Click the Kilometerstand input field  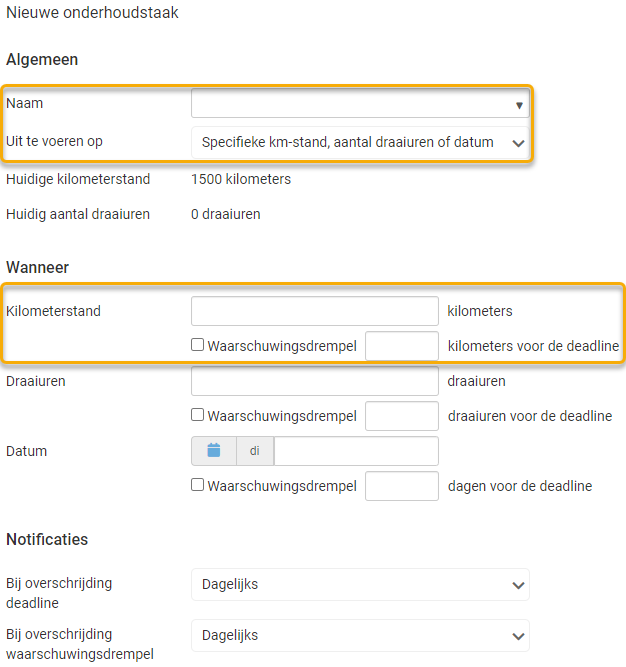tap(314, 311)
